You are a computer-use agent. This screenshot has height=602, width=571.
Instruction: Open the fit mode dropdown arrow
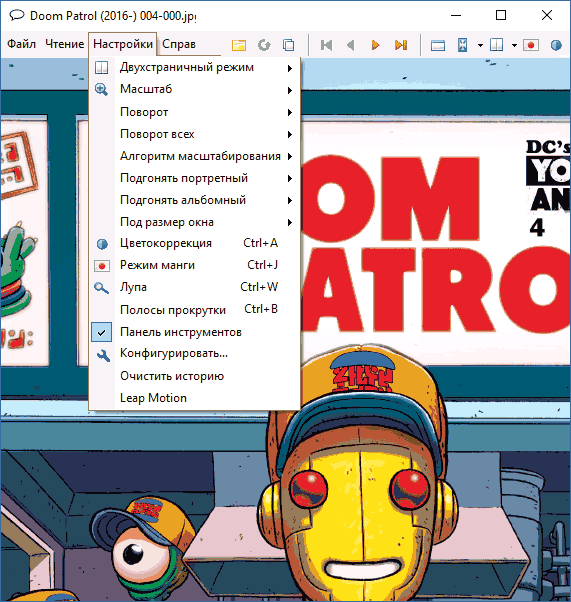[480, 45]
